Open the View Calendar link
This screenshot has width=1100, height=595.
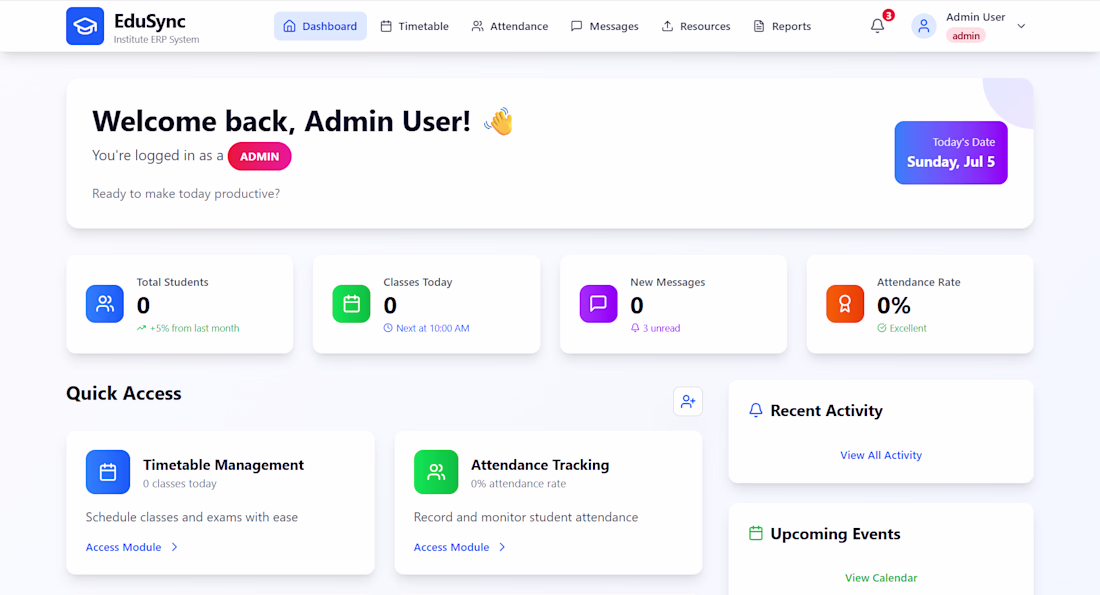click(881, 578)
